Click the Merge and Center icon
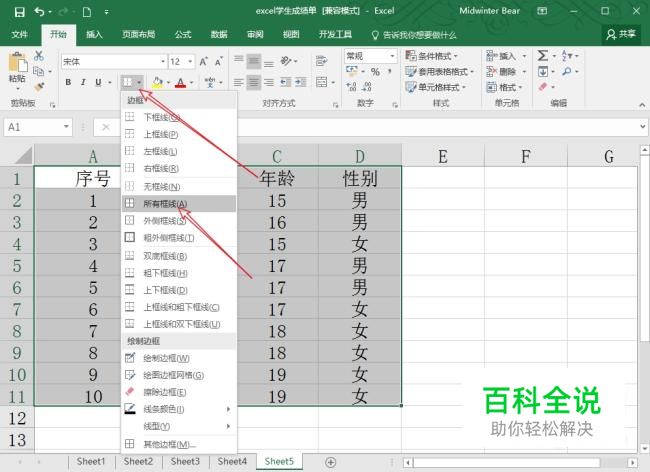 coord(322,82)
